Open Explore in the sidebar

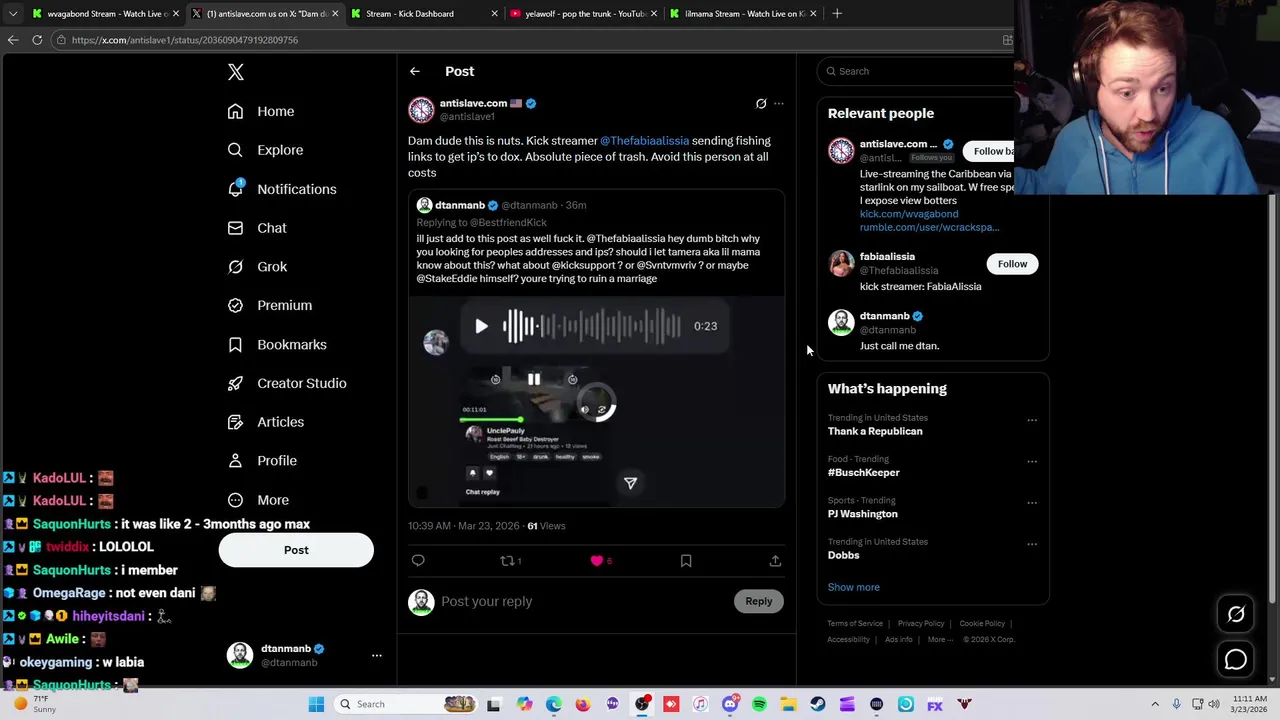click(x=265, y=150)
